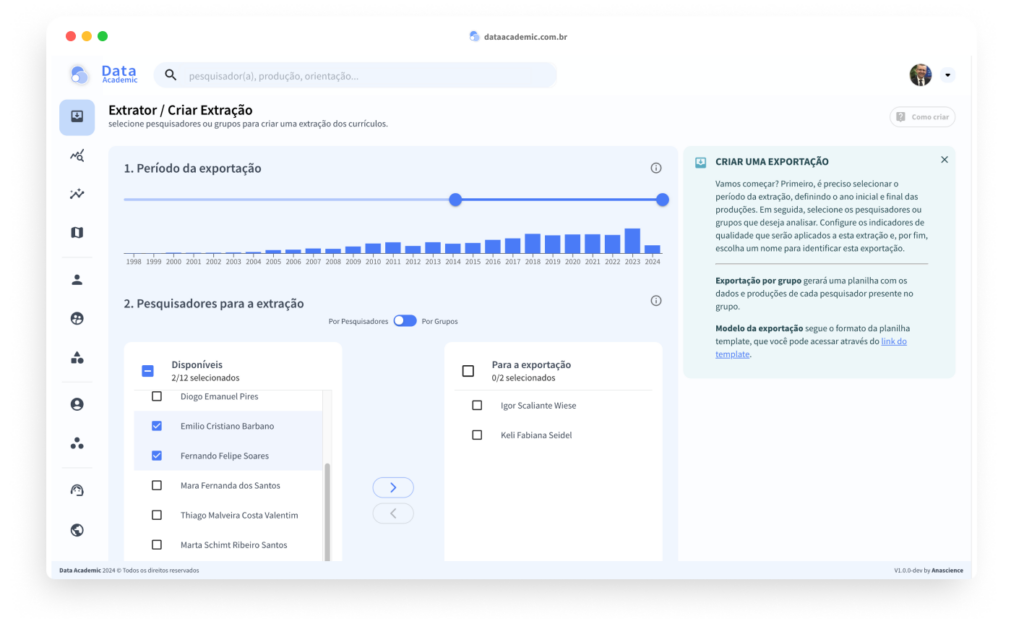Click the Anascience footer text

click(x=947, y=571)
